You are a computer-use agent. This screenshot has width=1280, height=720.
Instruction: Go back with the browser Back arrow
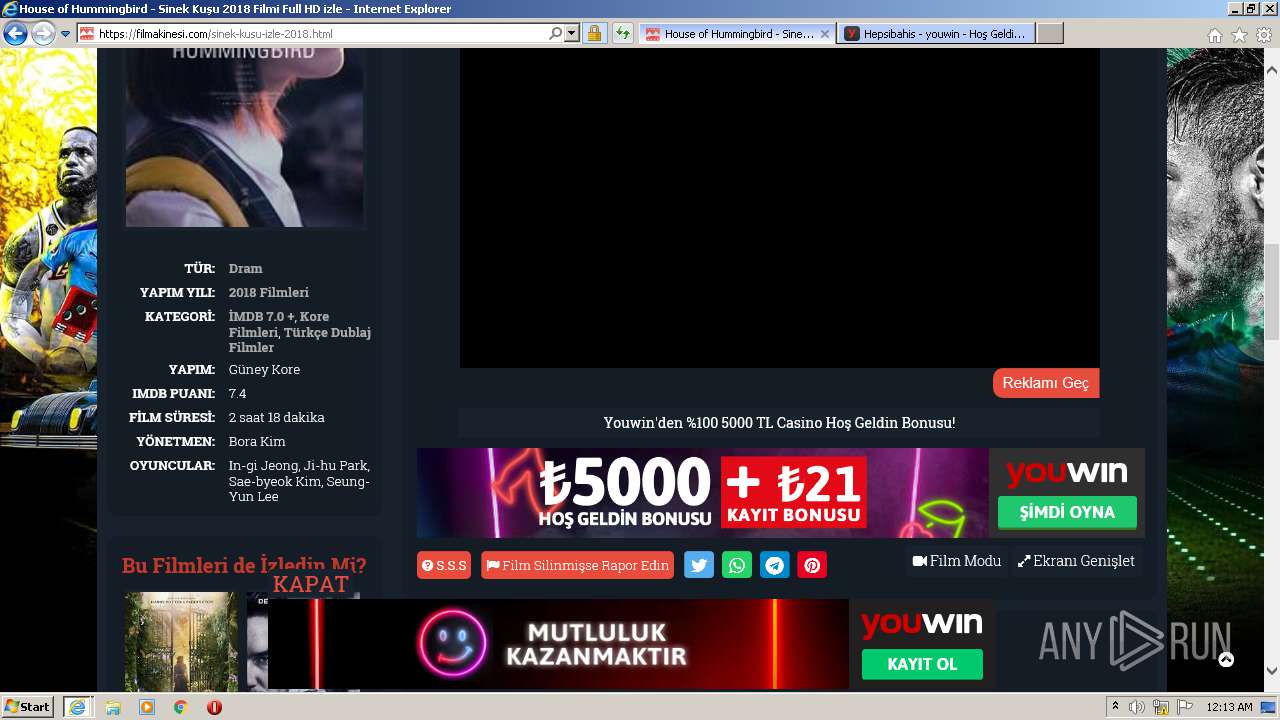tap(15, 34)
